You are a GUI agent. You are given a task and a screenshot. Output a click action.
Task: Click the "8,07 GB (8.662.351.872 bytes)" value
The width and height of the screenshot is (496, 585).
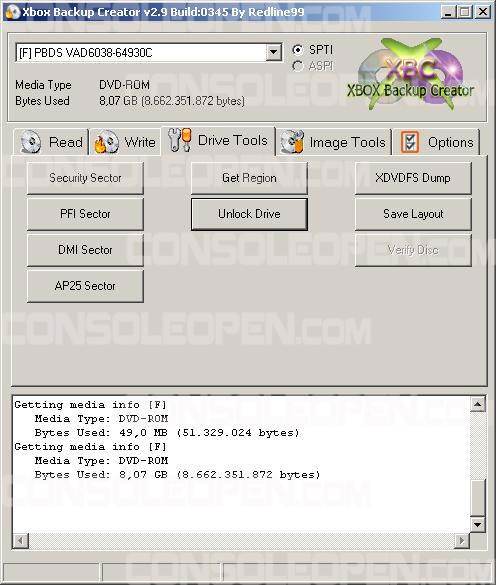coord(172,101)
